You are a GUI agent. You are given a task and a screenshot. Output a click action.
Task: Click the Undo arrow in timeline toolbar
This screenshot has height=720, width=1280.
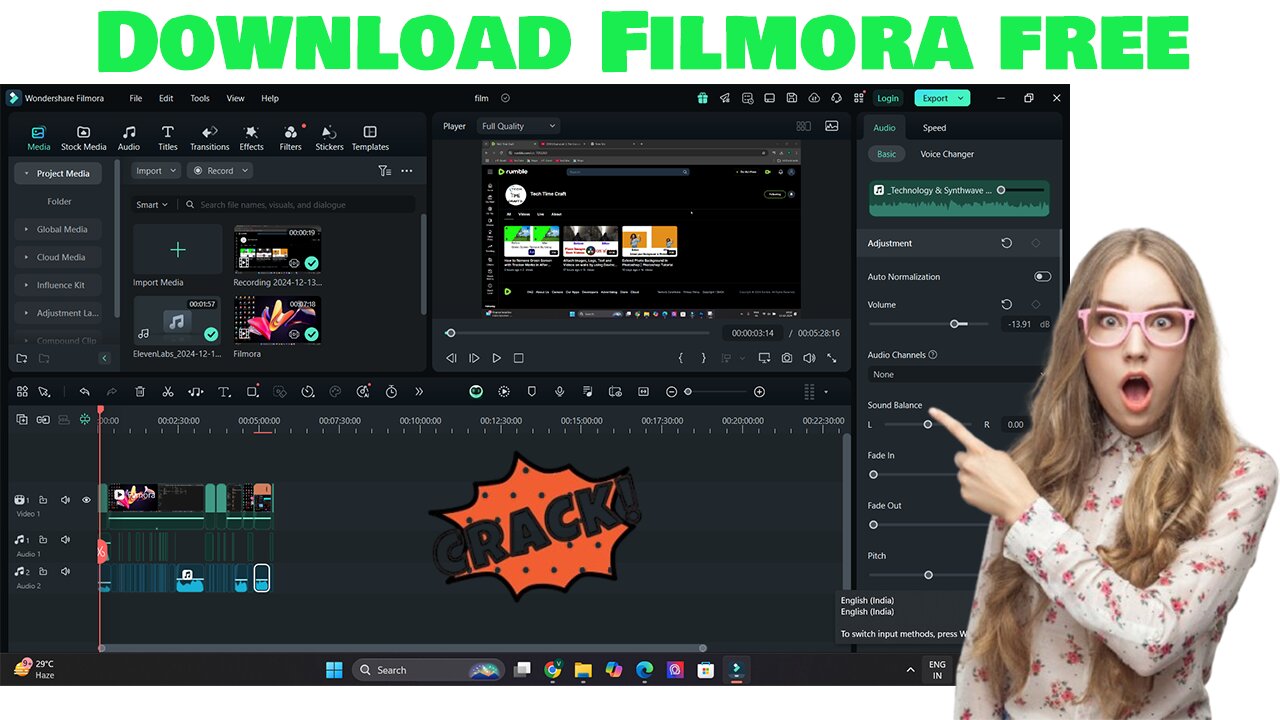(85, 392)
